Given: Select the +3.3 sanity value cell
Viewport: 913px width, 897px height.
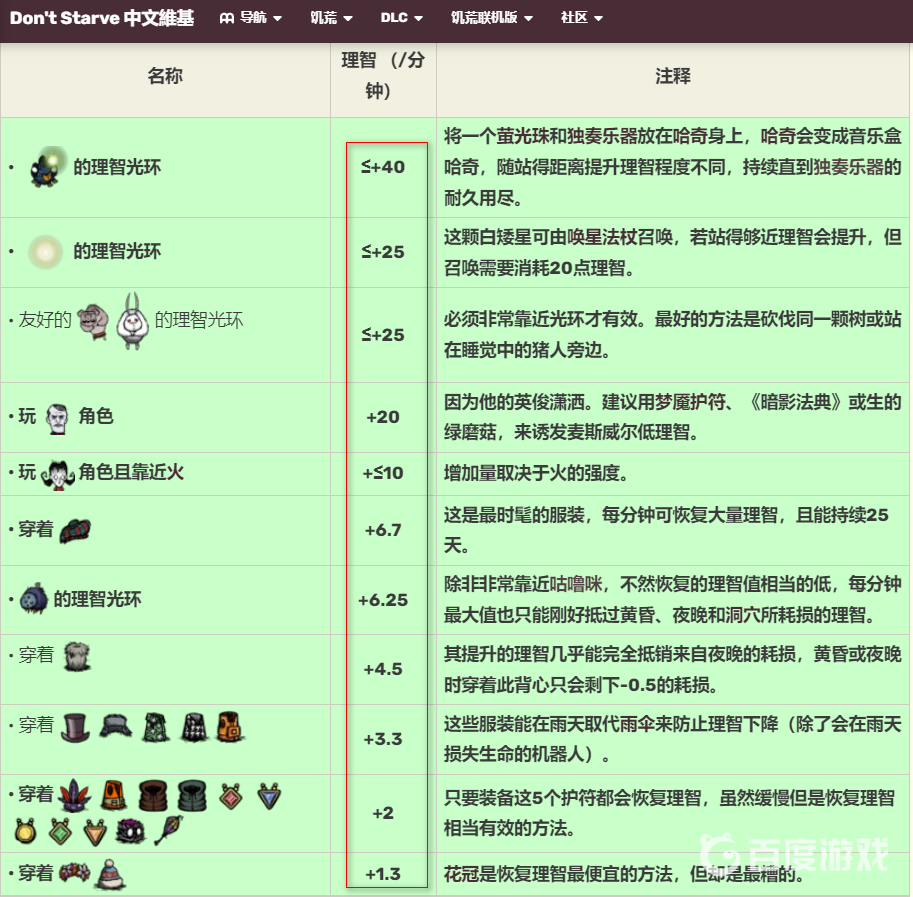Looking at the screenshot, I should click(x=383, y=739).
